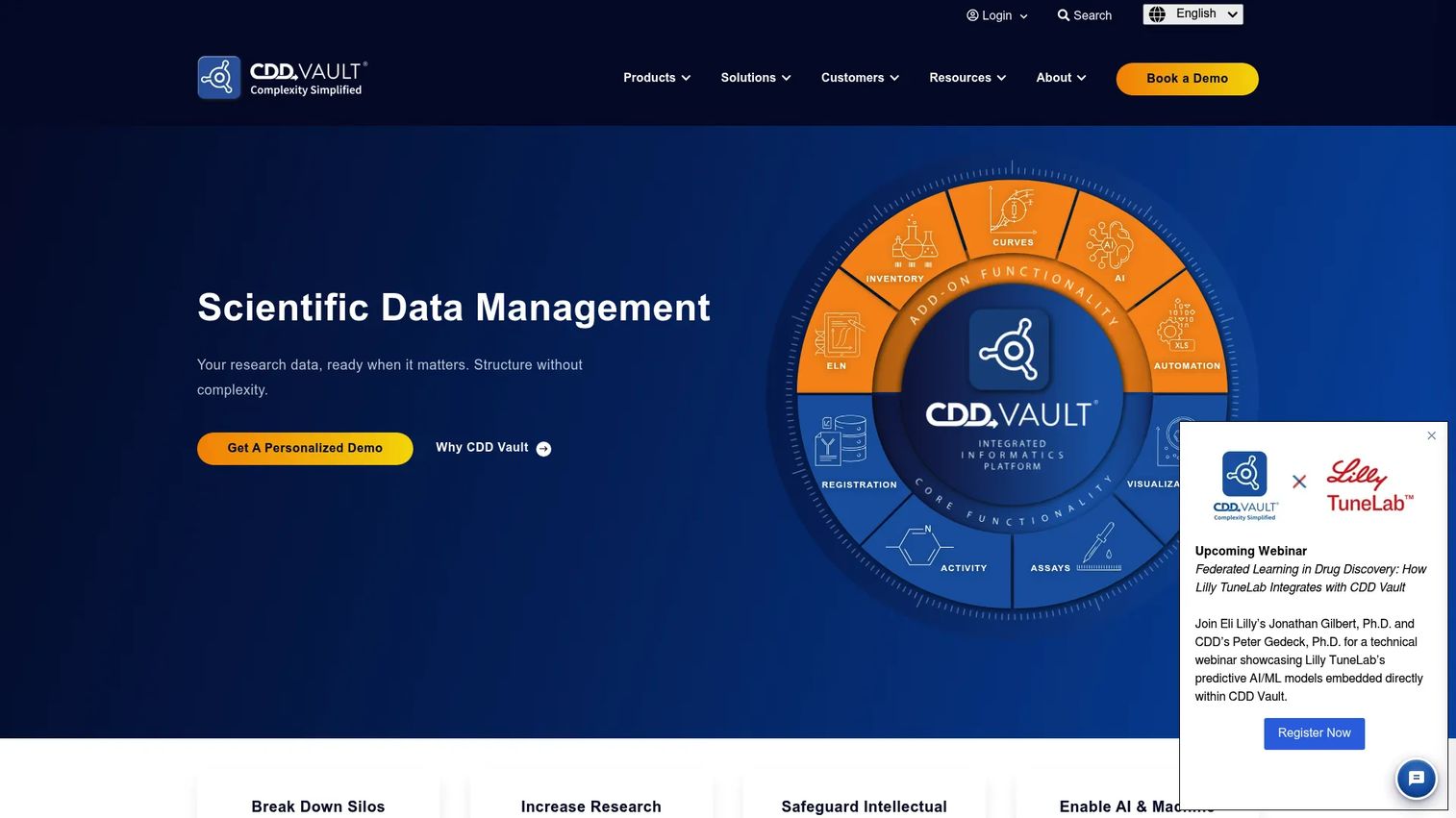Image resolution: width=1456 pixels, height=818 pixels.
Task: Click the Increase Research card heading
Action: tap(591, 806)
